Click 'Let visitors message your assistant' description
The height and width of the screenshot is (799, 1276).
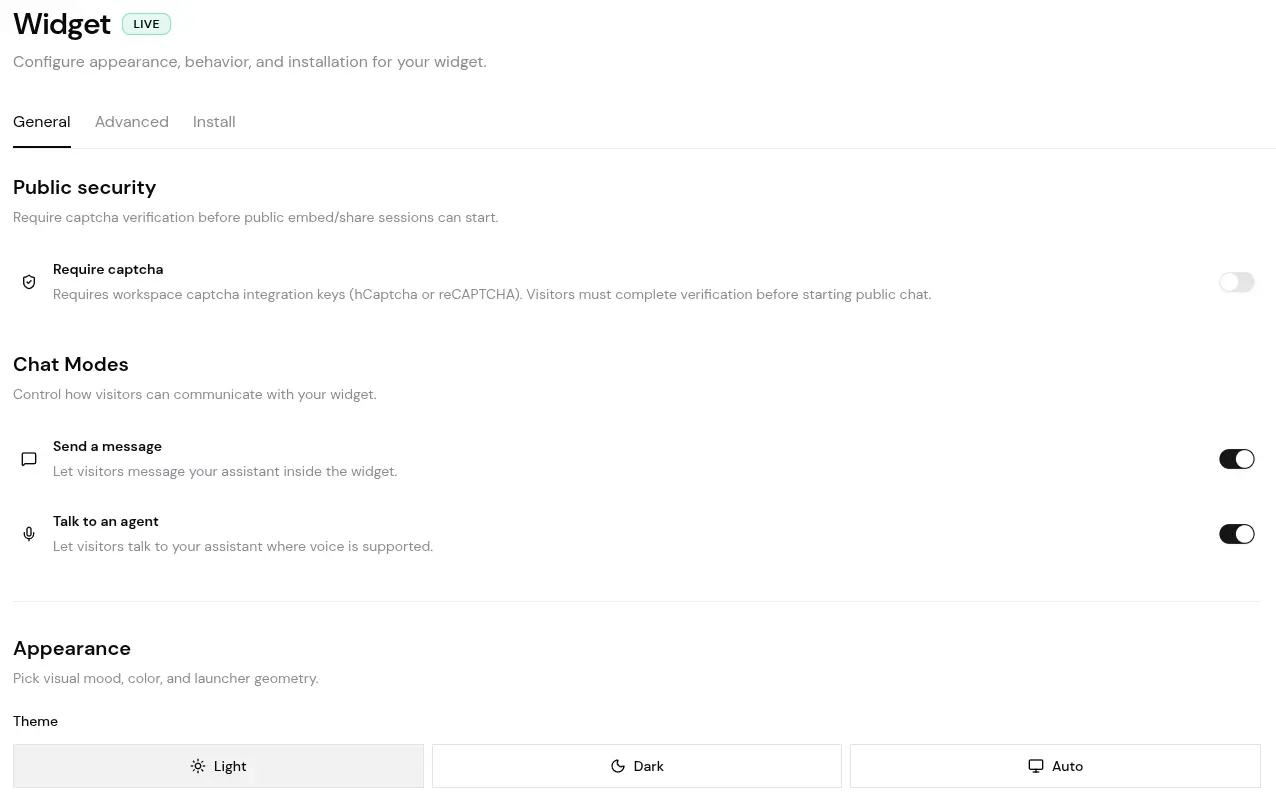coord(225,471)
